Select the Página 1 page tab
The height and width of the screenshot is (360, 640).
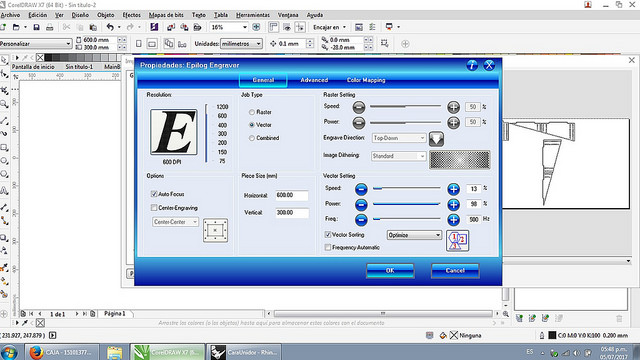click(114, 313)
